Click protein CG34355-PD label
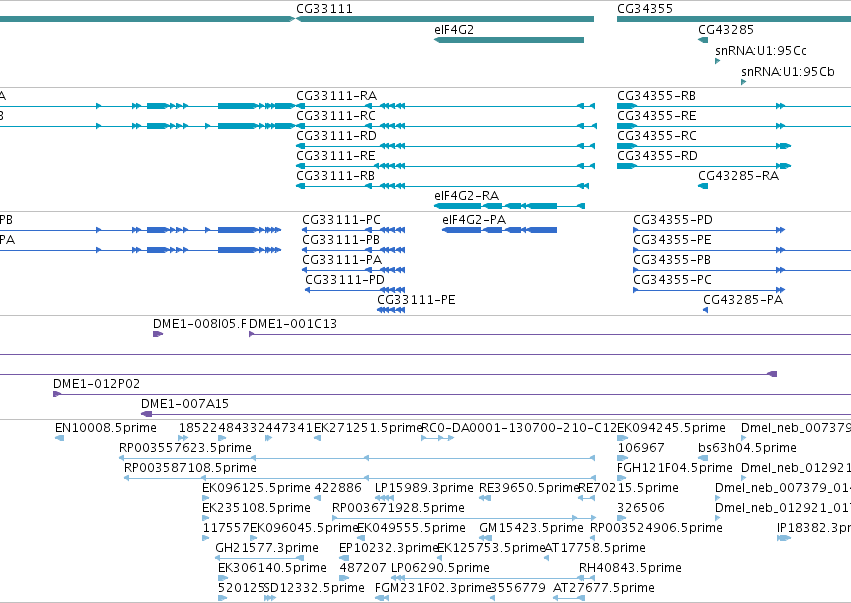This screenshot has height=603, width=851. click(x=673, y=220)
